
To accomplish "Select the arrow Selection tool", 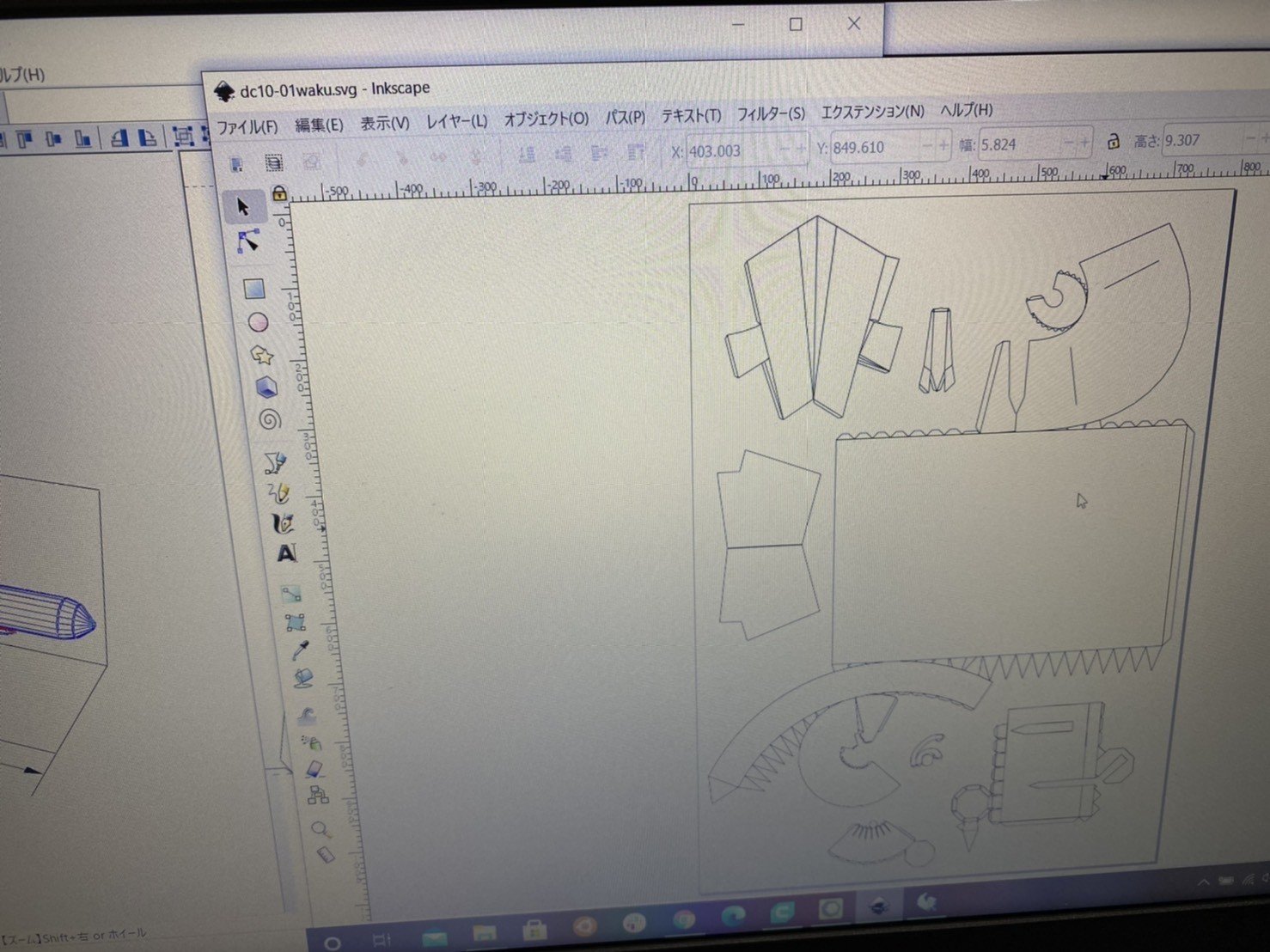I will click(243, 206).
